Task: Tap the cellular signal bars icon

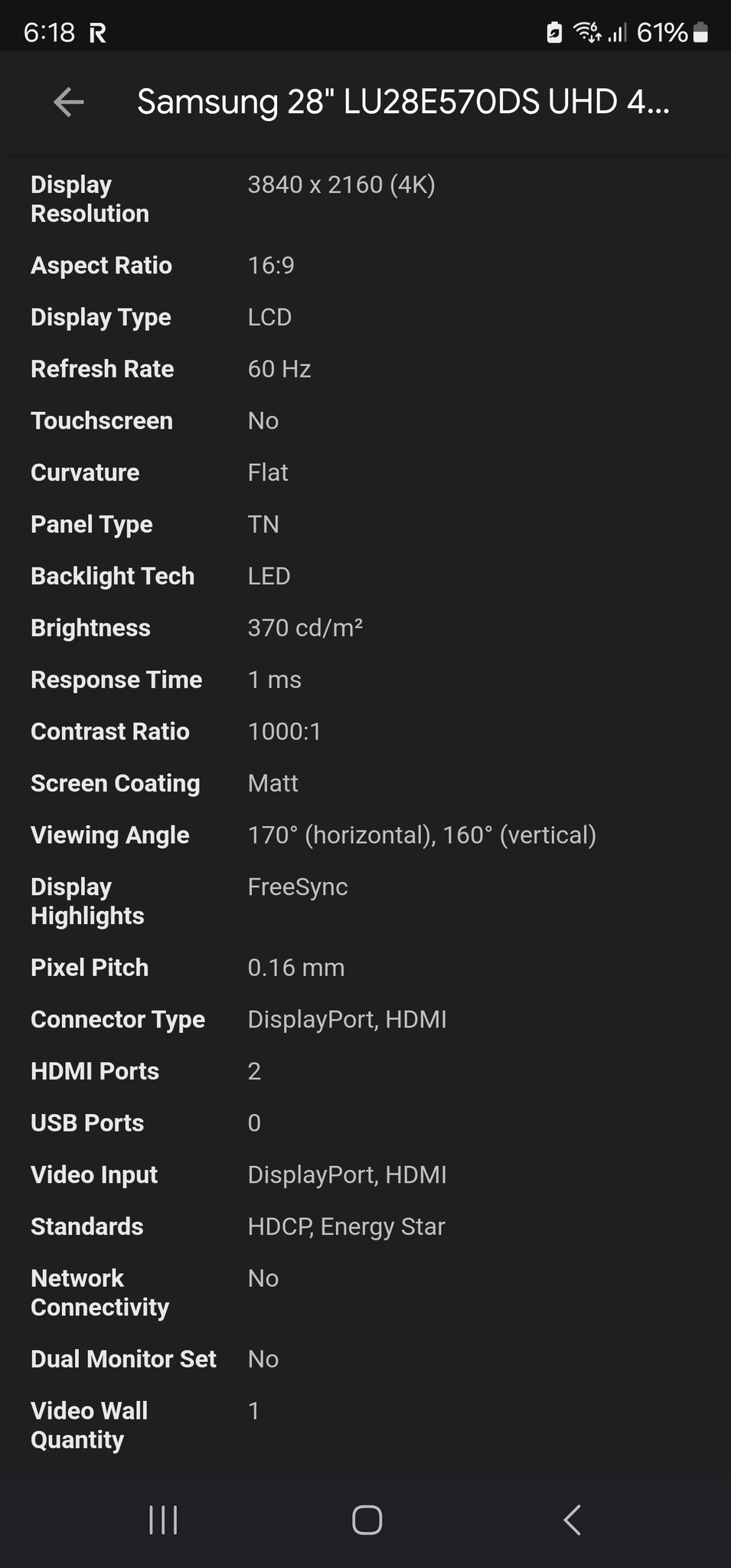Action: coord(617,32)
